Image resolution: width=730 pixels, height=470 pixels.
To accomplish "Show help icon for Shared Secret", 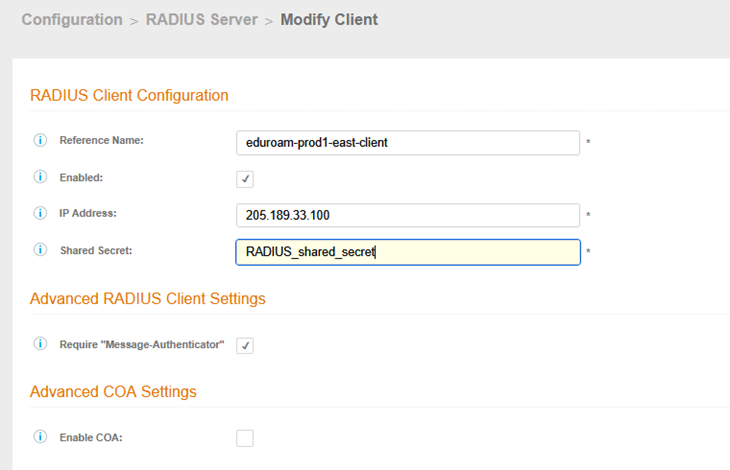I will pyautogui.click(x=41, y=250).
